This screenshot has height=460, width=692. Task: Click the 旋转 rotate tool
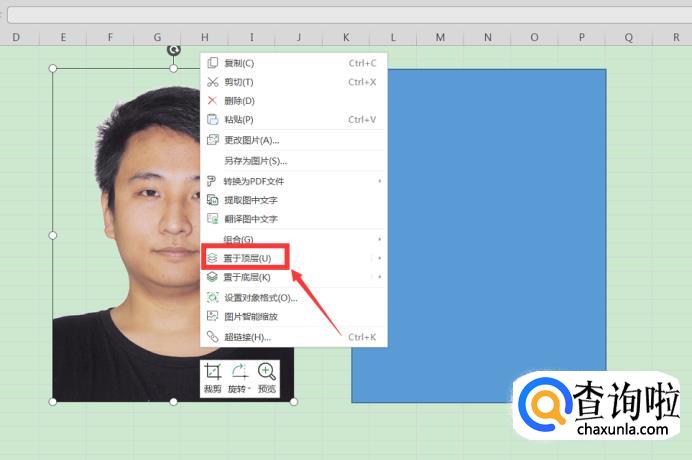tap(240, 378)
